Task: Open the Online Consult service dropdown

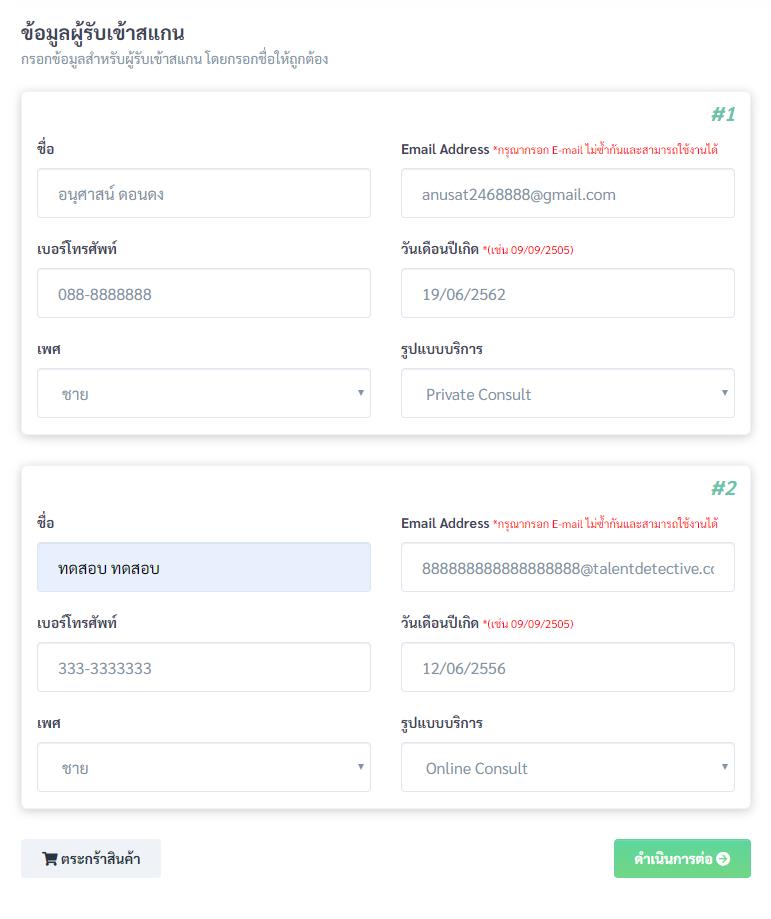Action: pyautogui.click(x=568, y=767)
